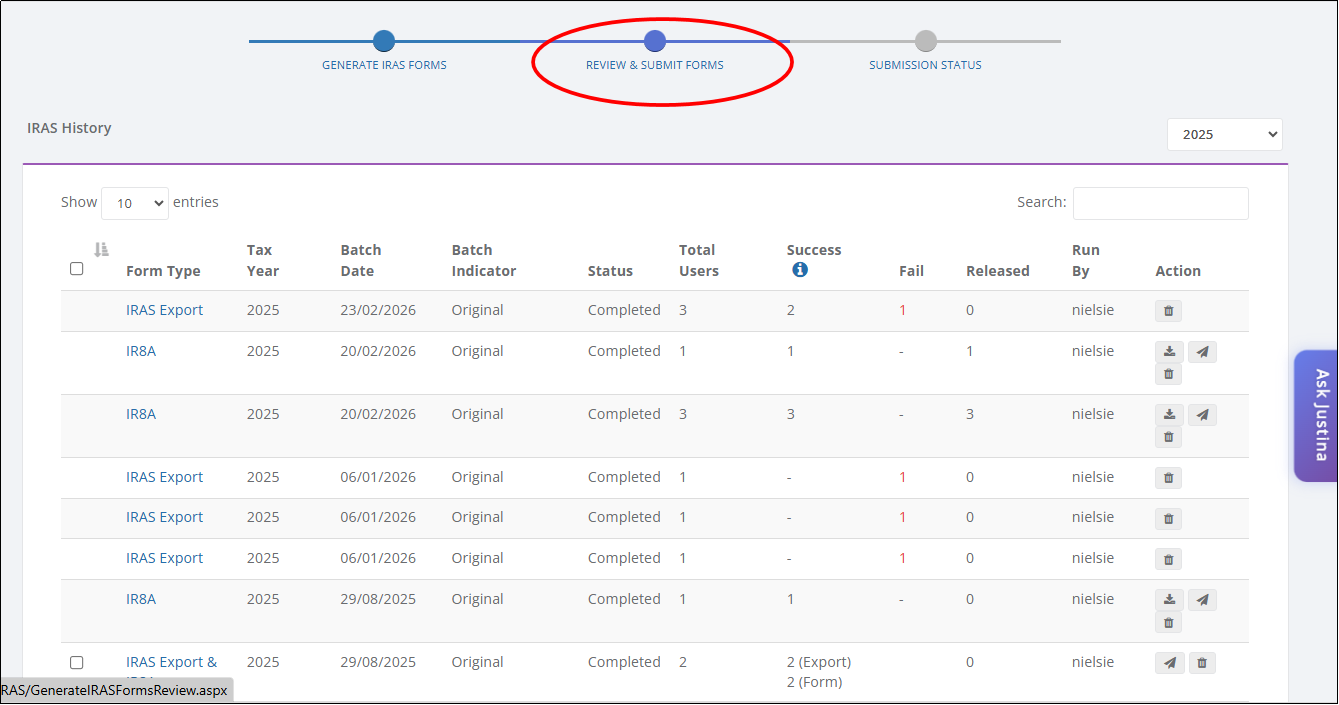Click the Run By column header

tap(1086, 260)
